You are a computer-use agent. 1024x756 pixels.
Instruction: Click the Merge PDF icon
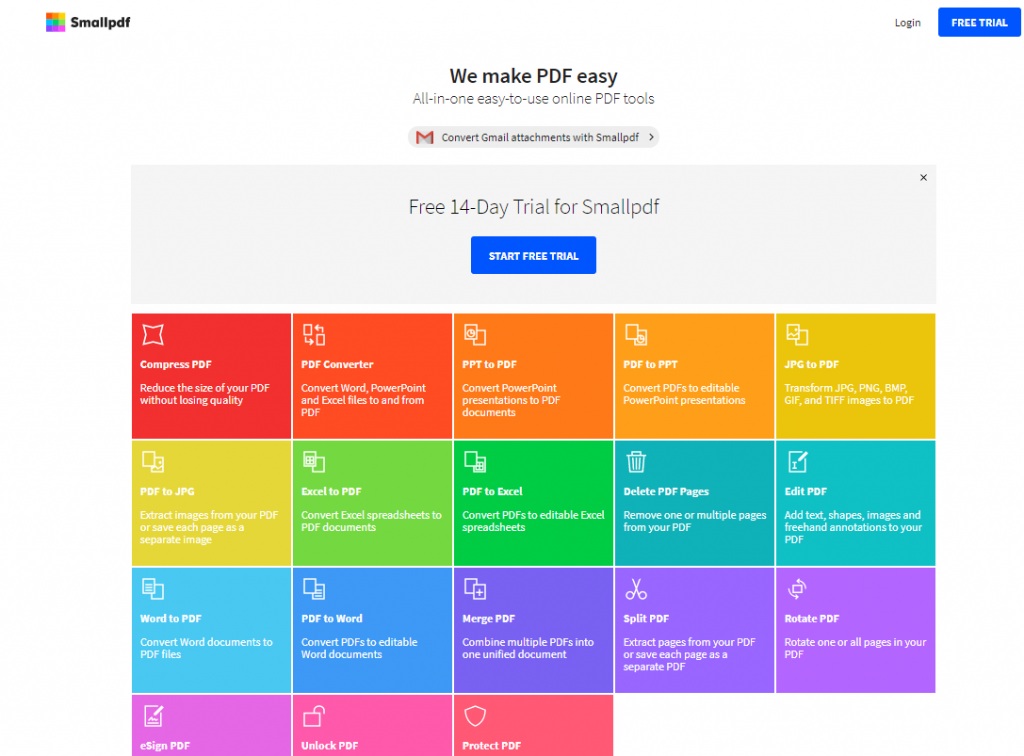pos(475,589)
